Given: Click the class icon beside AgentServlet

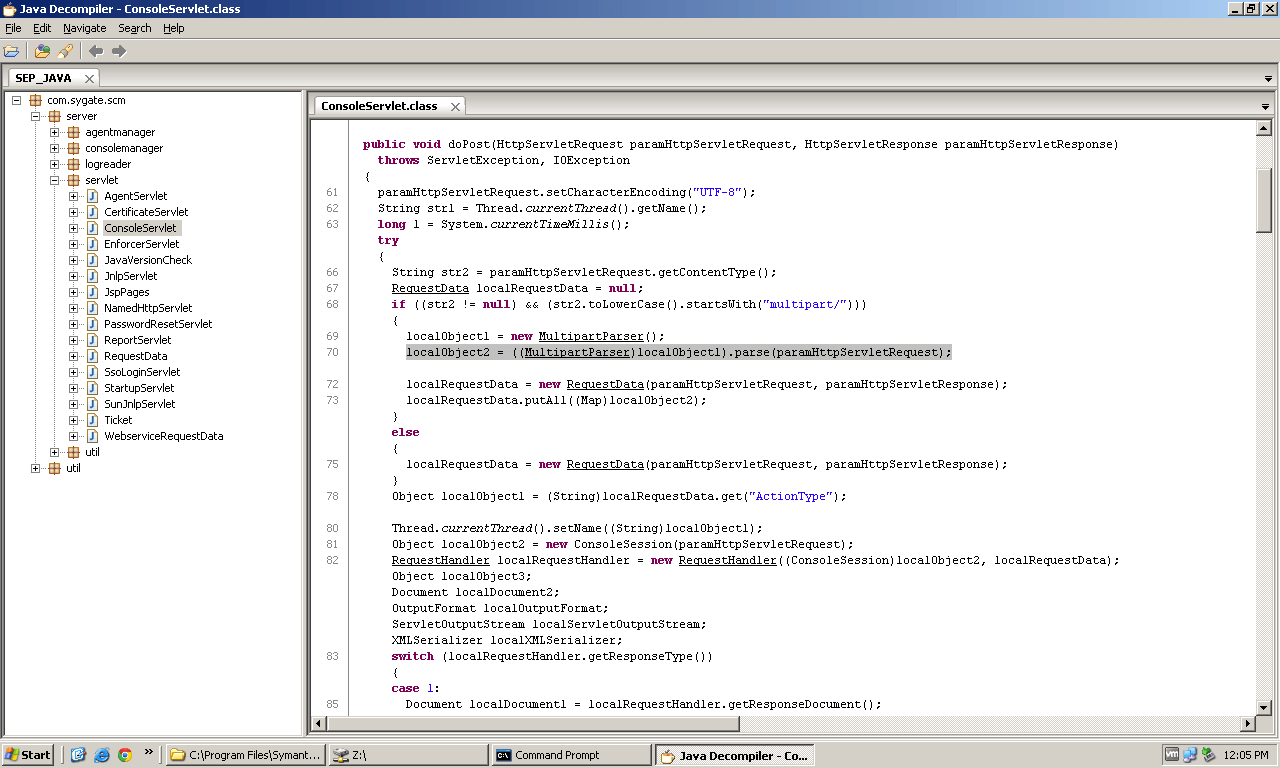Looking at the screenshot, I should 92,196.
